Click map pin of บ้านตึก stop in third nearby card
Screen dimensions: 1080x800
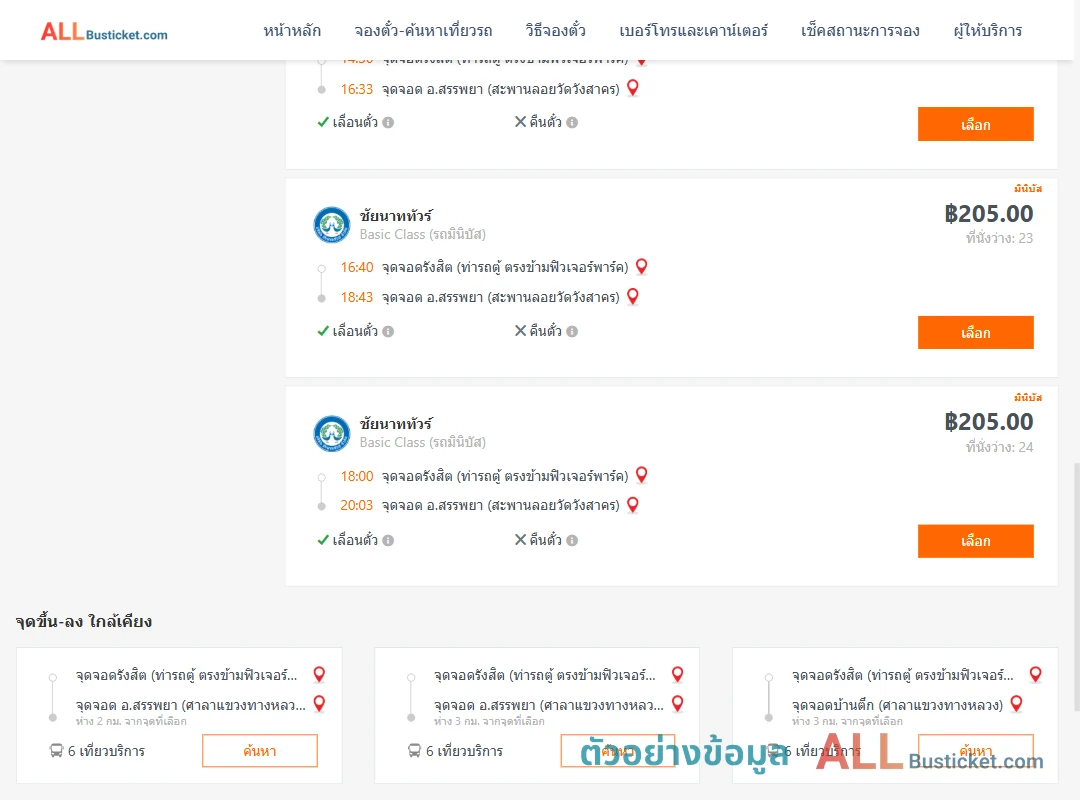pyautogui.click(x=1016, y=704)
